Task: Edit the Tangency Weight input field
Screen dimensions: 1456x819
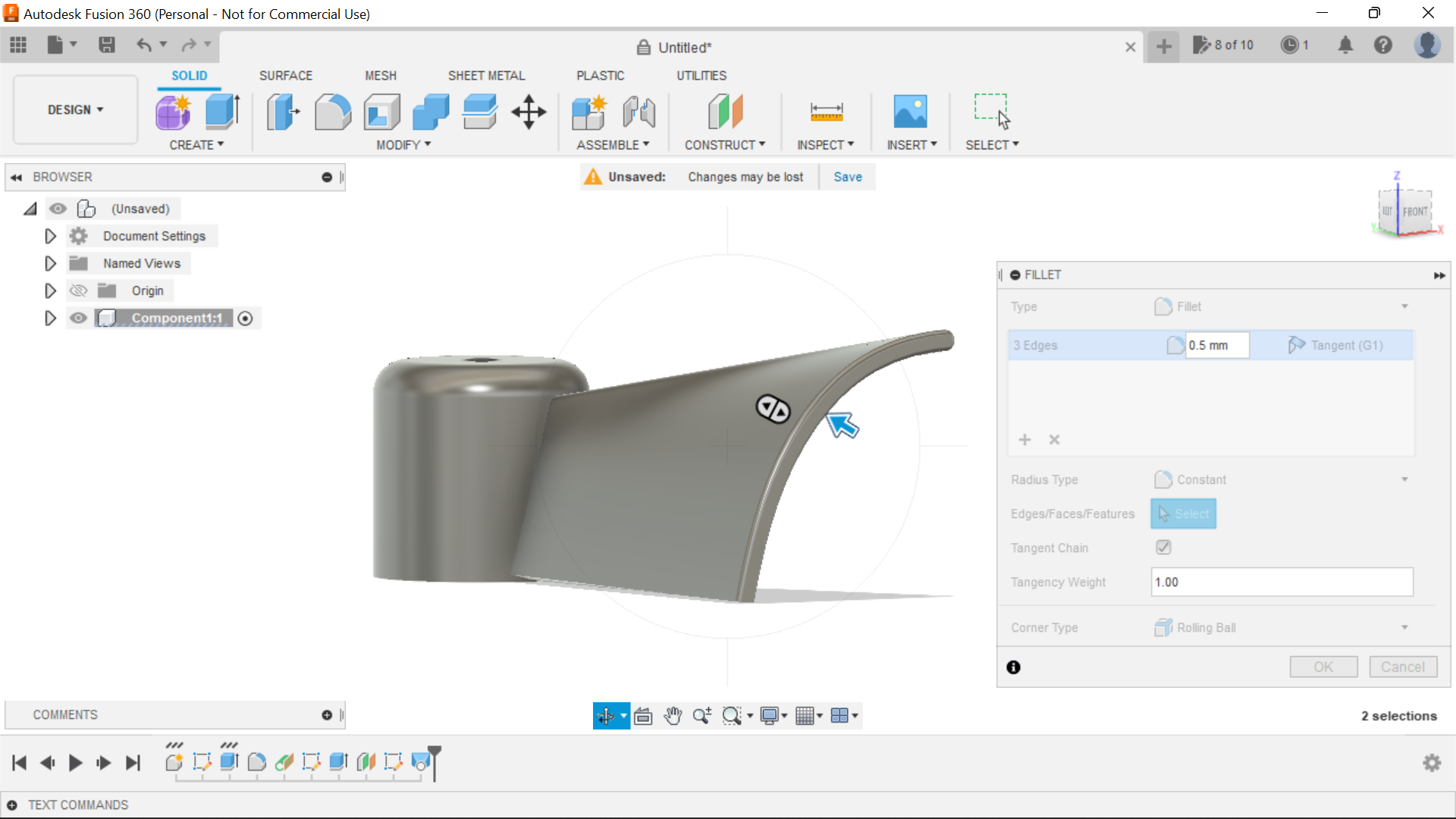Action: 1282,581
